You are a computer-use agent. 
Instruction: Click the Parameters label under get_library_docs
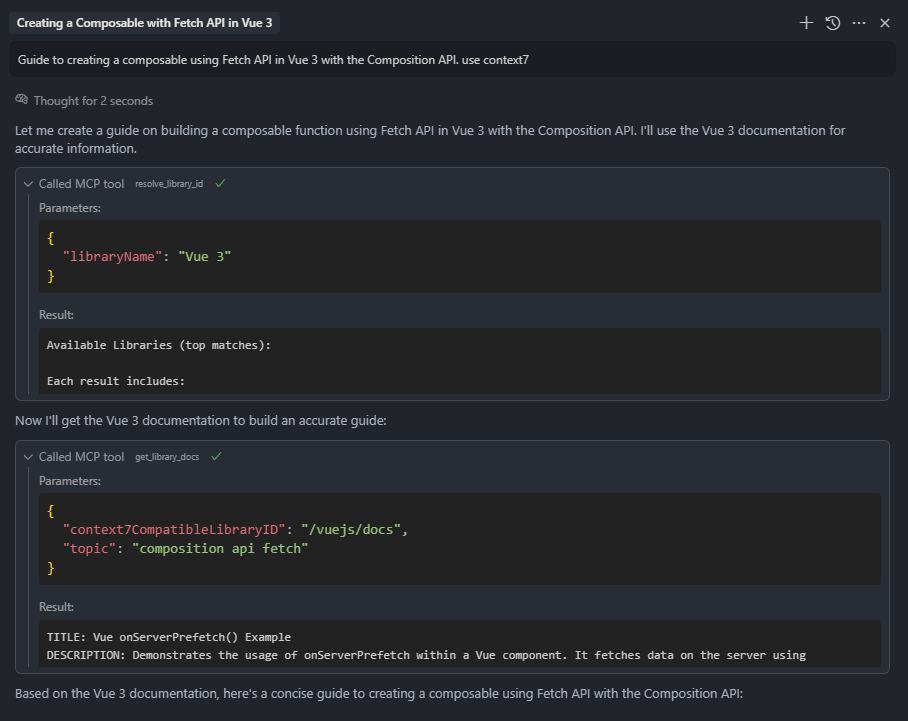[69, 481]
